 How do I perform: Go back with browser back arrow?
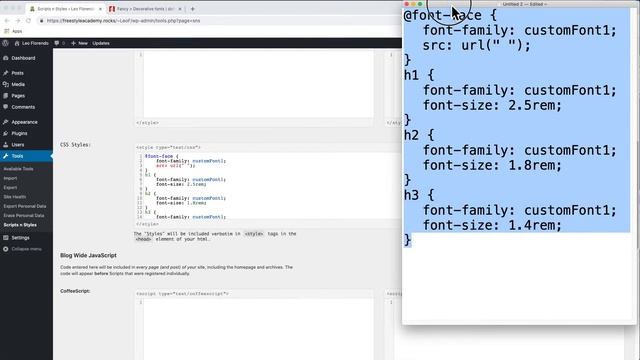click(7, 20)
